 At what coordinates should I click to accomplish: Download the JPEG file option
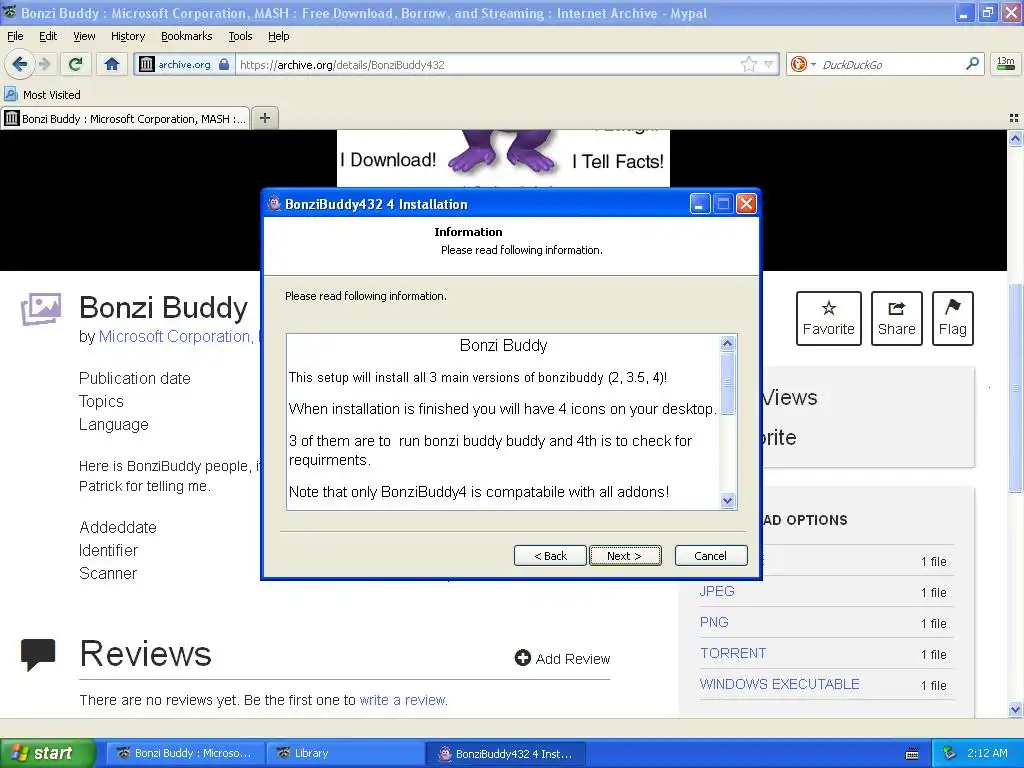point(717,591)
